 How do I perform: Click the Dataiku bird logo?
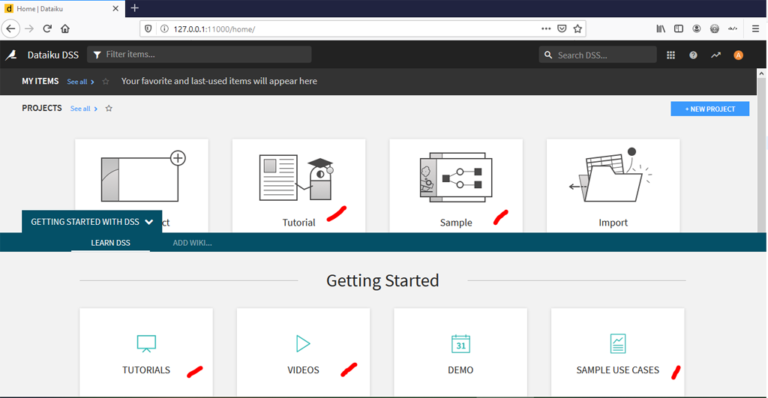(11, 55)
